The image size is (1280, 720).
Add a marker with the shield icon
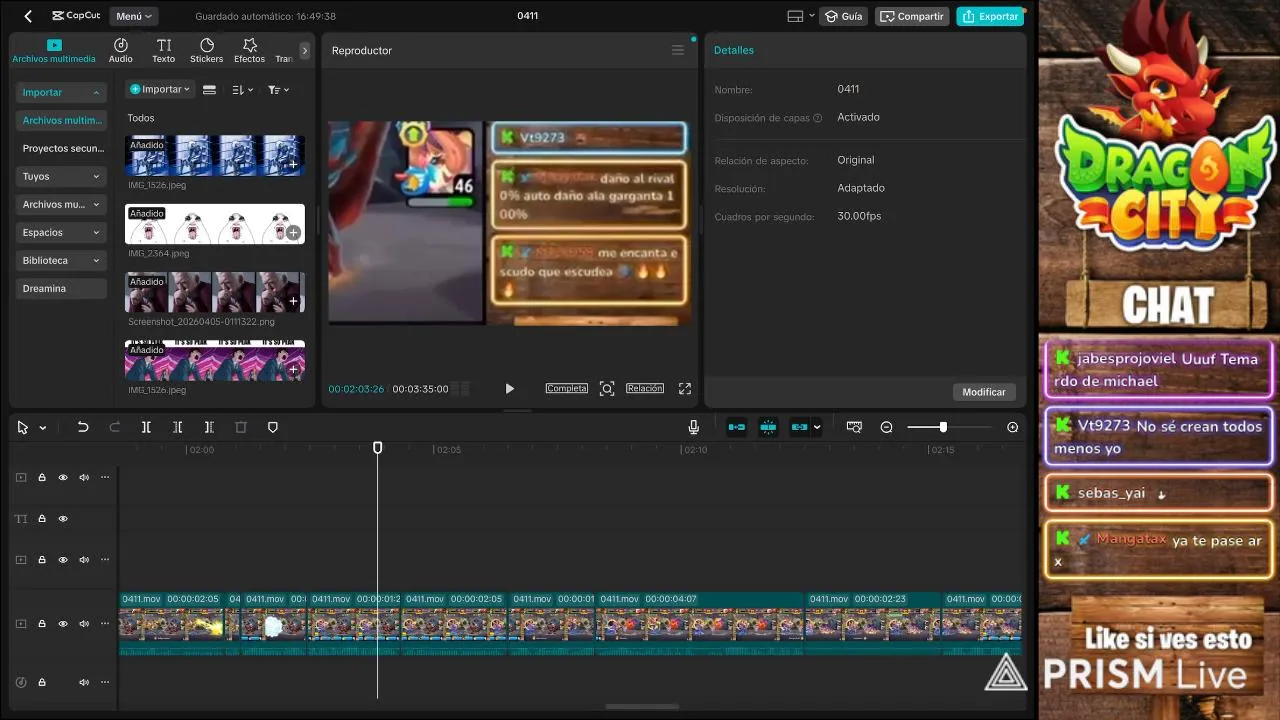point(272,427)
